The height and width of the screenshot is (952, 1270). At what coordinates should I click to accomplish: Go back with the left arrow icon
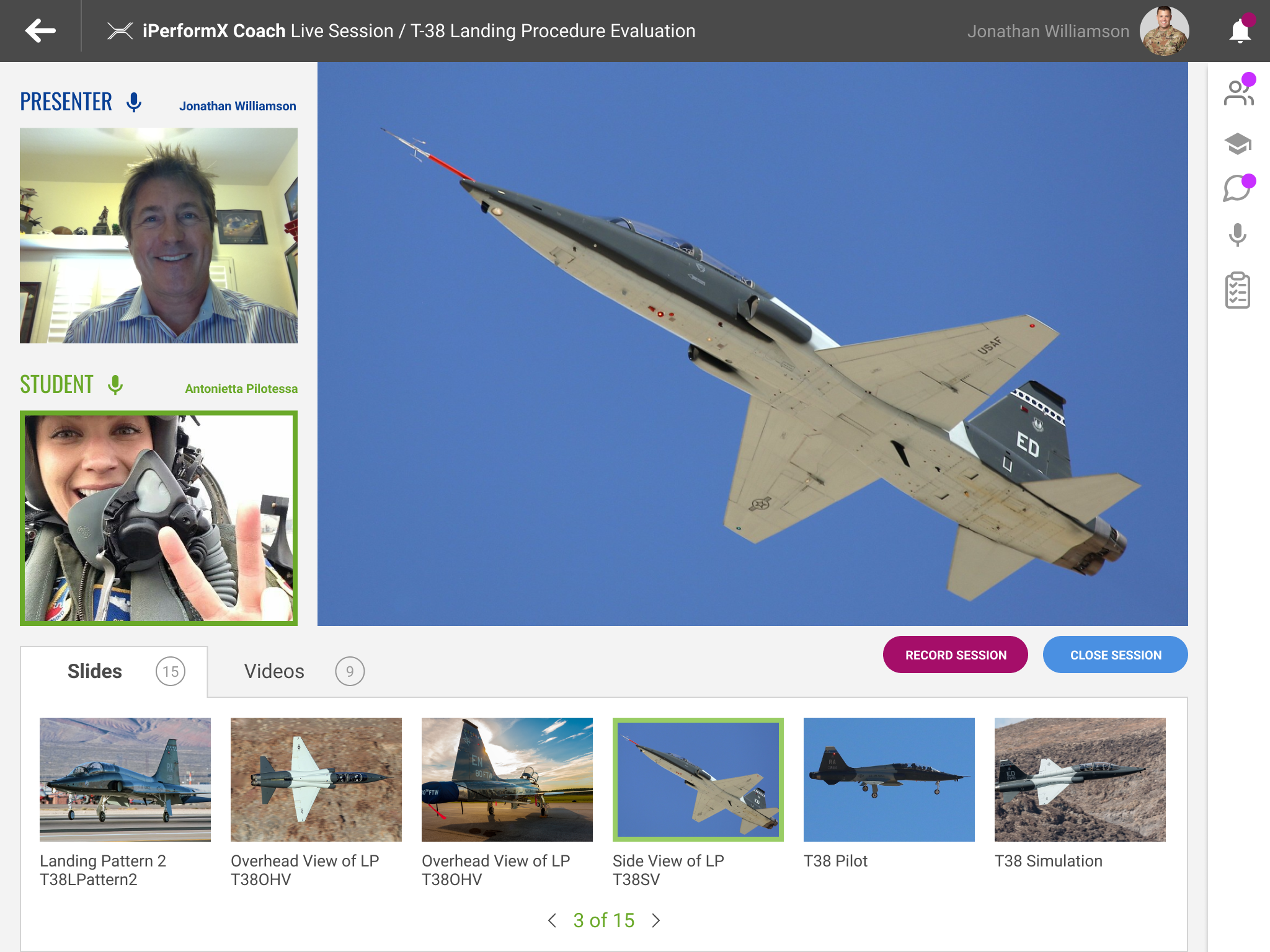pos(40,30)
